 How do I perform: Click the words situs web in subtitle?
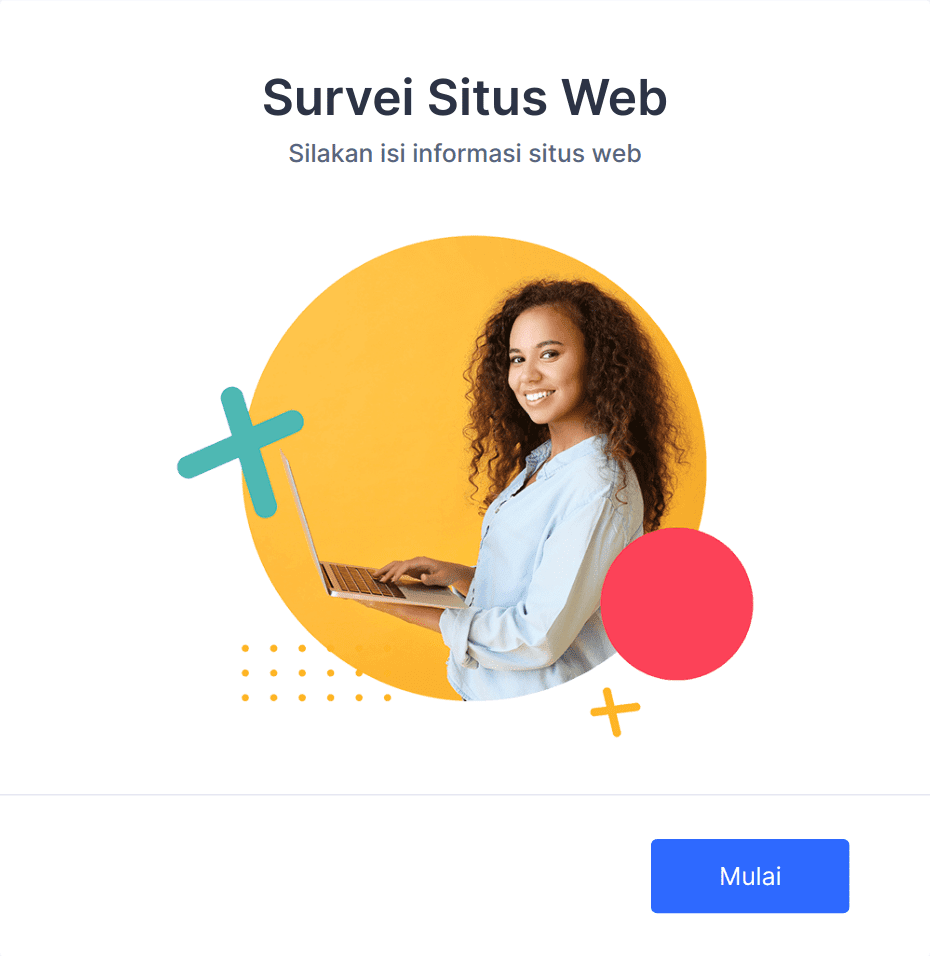[x=585, y=153]
